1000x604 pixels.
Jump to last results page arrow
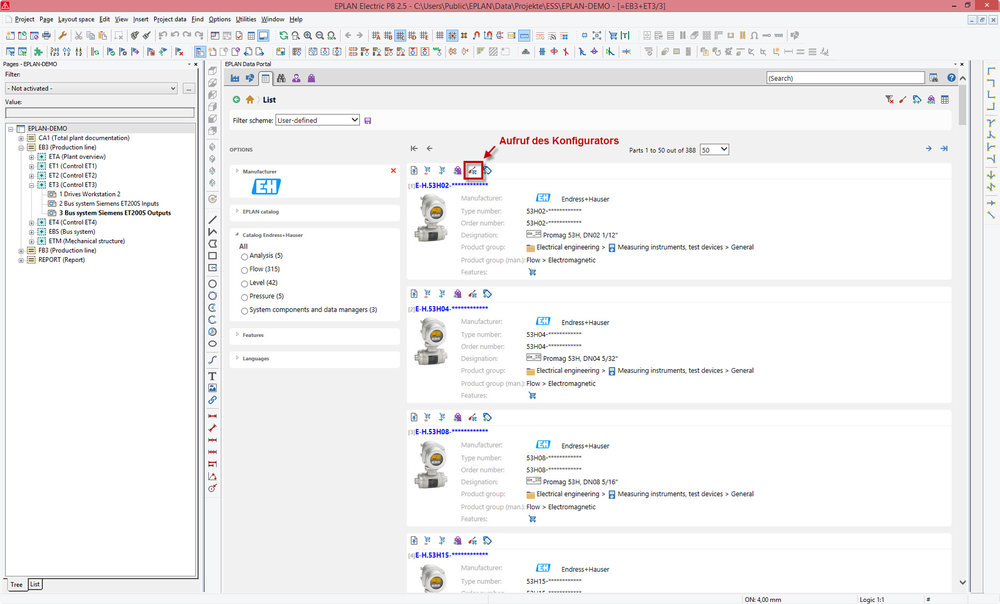click(x=944, y=149)
